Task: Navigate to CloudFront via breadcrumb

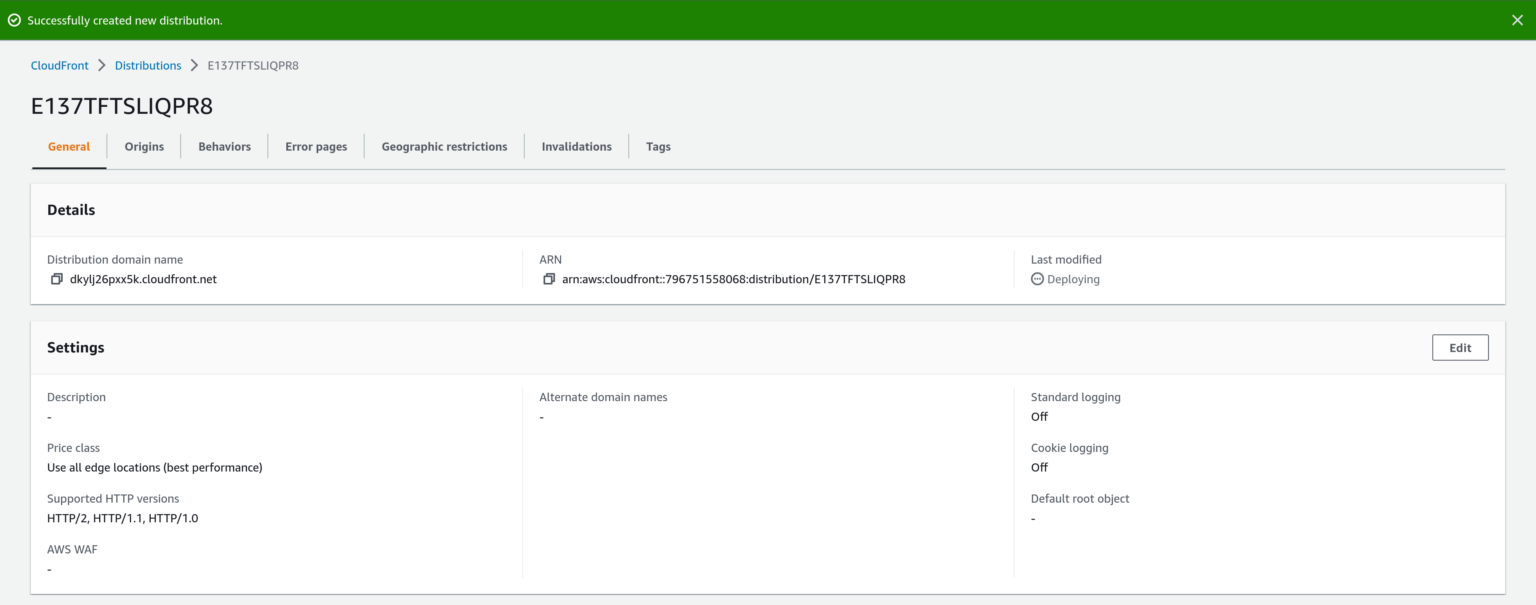Action: pos(59,65)
